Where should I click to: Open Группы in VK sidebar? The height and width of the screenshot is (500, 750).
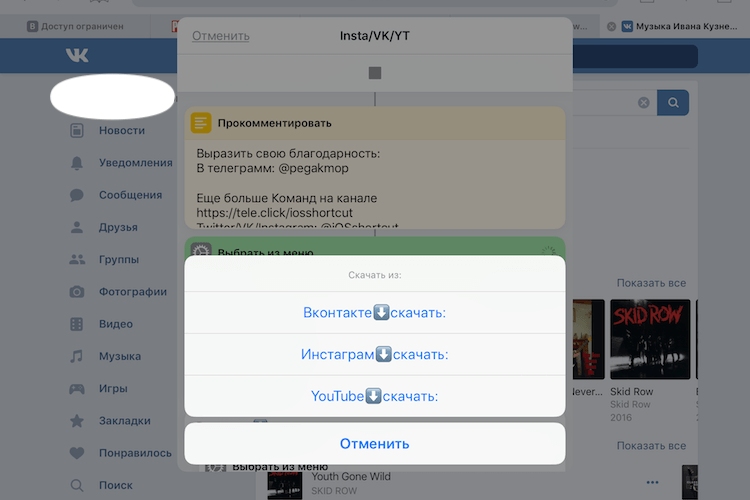point(119,259)
